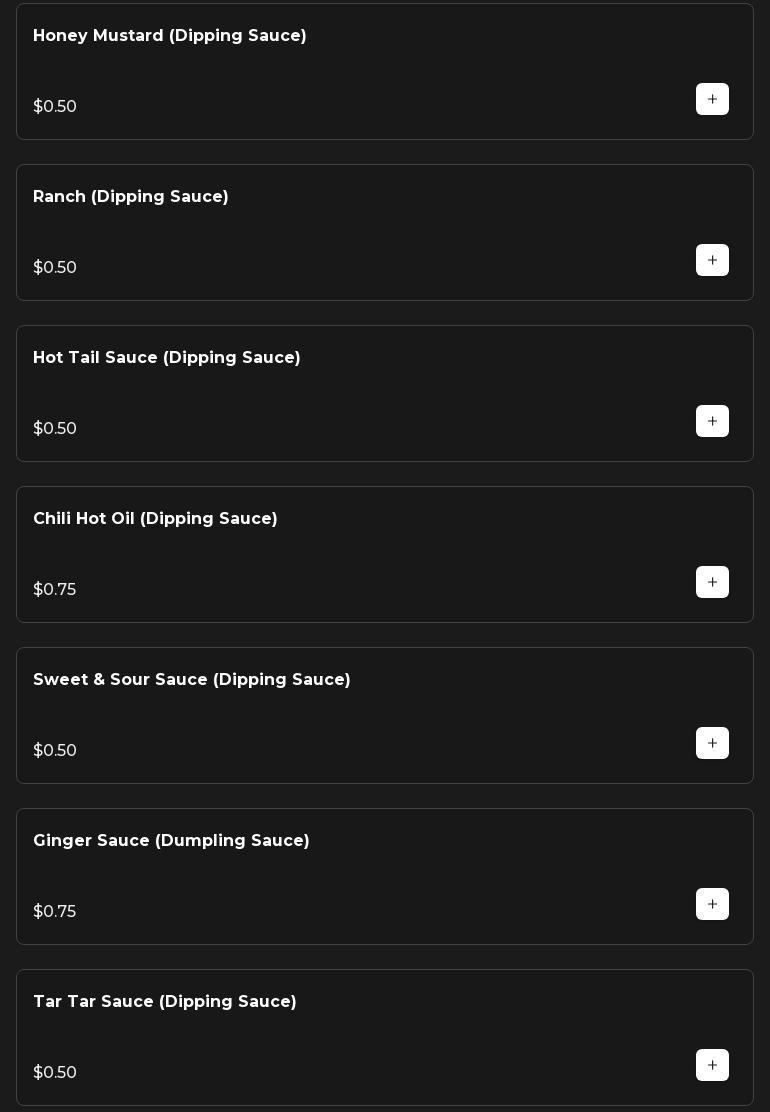Click the Hot Tail Sauce item title
This screenshot has height=1112, width=770.
(167, 358)
